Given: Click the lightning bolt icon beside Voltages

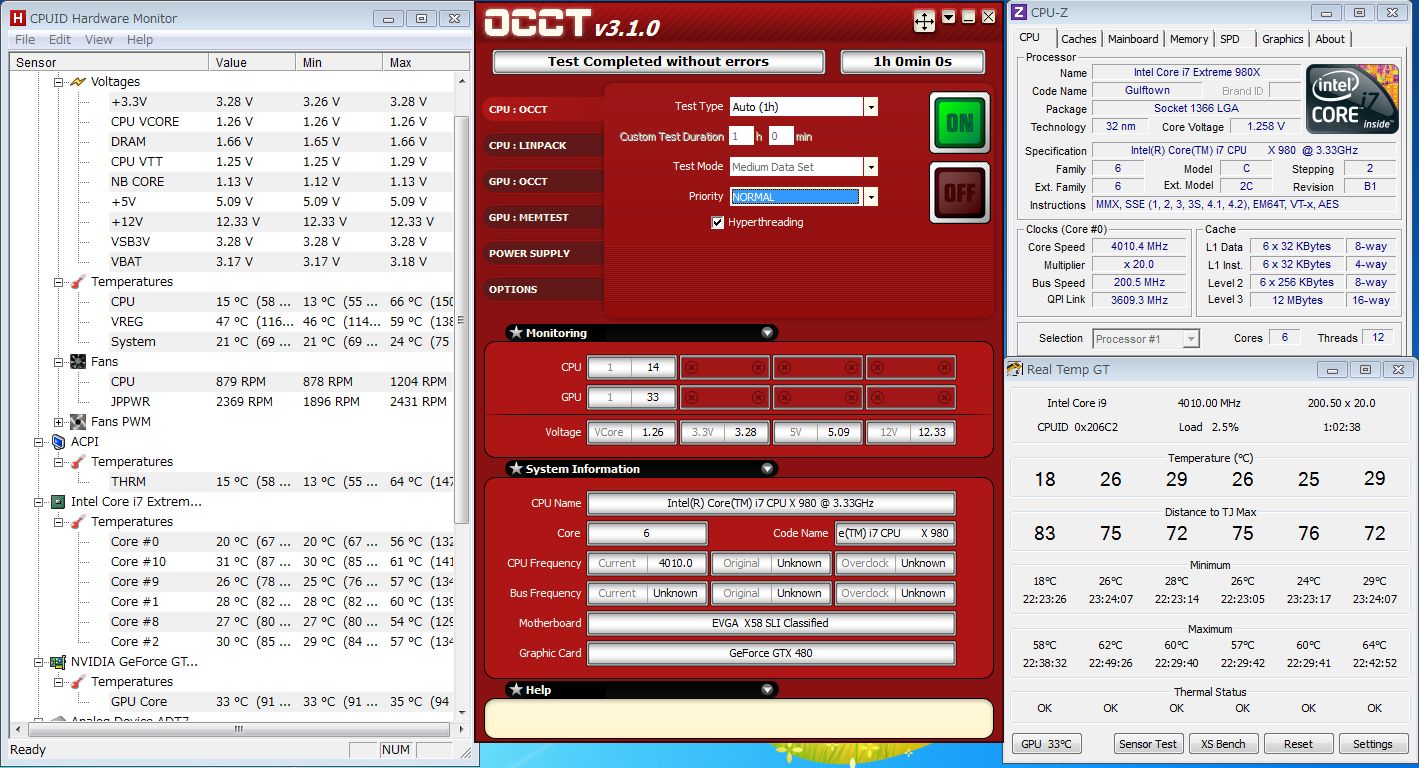Looking at the screenshot, I should coord(78,82).
